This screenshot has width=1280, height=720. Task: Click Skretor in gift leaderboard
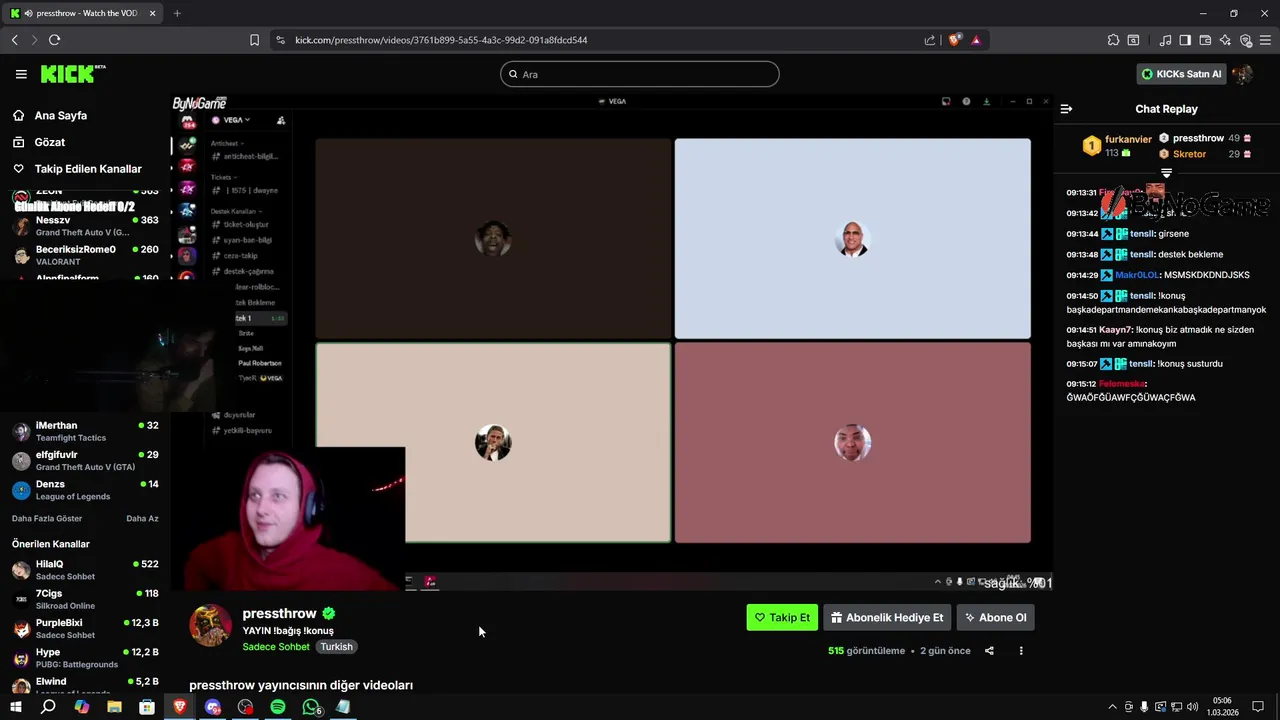[x=1189, y=154]
